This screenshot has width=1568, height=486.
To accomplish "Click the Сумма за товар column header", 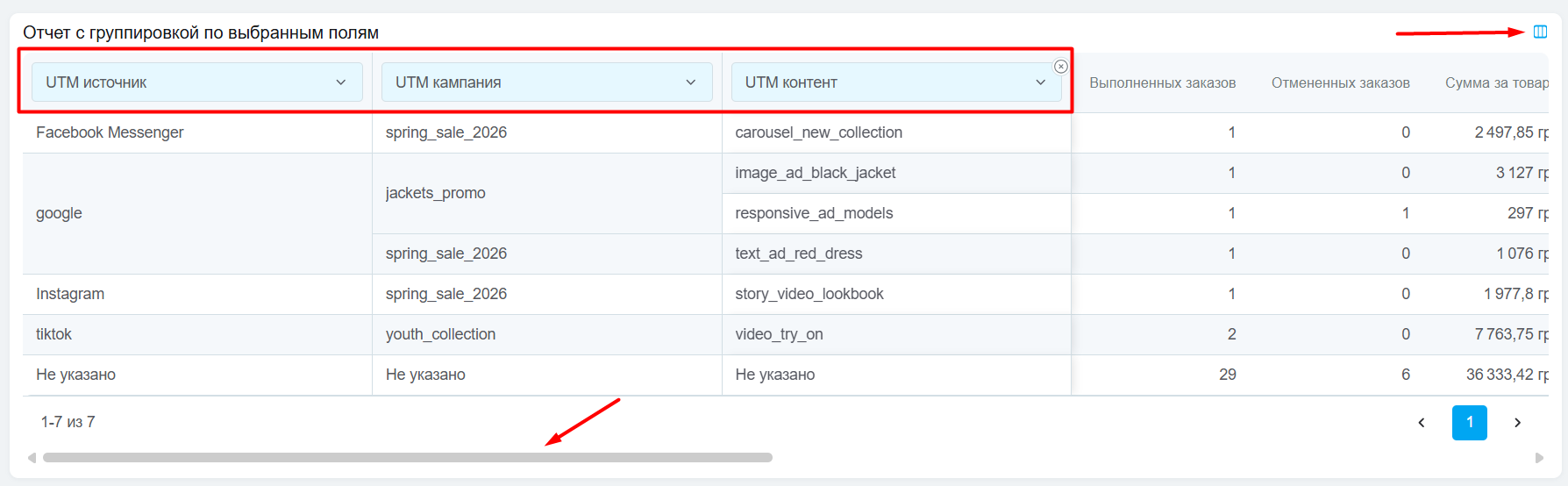I will (x=1495, y=83).
